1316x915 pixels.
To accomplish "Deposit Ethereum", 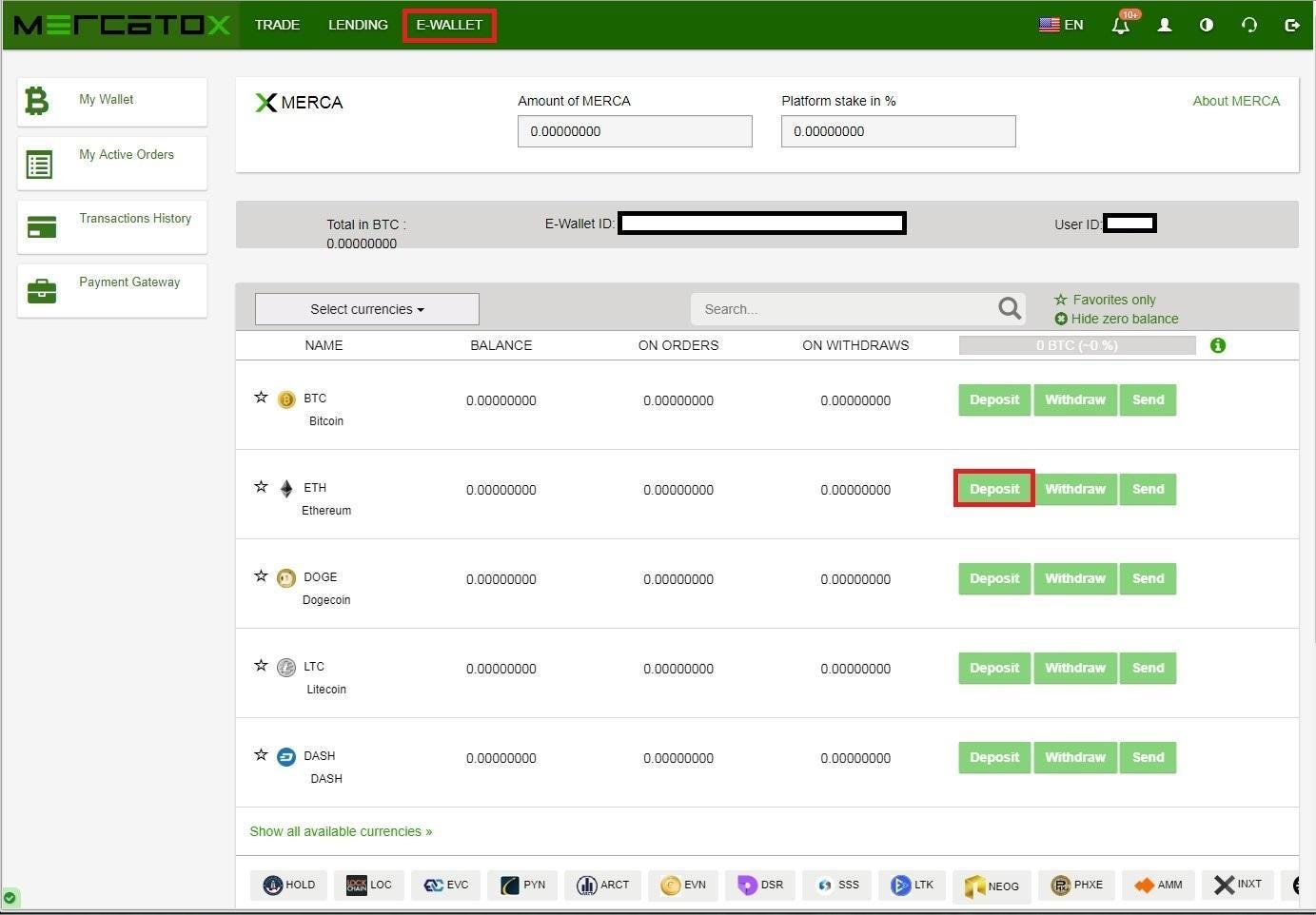I will point(994,489).
